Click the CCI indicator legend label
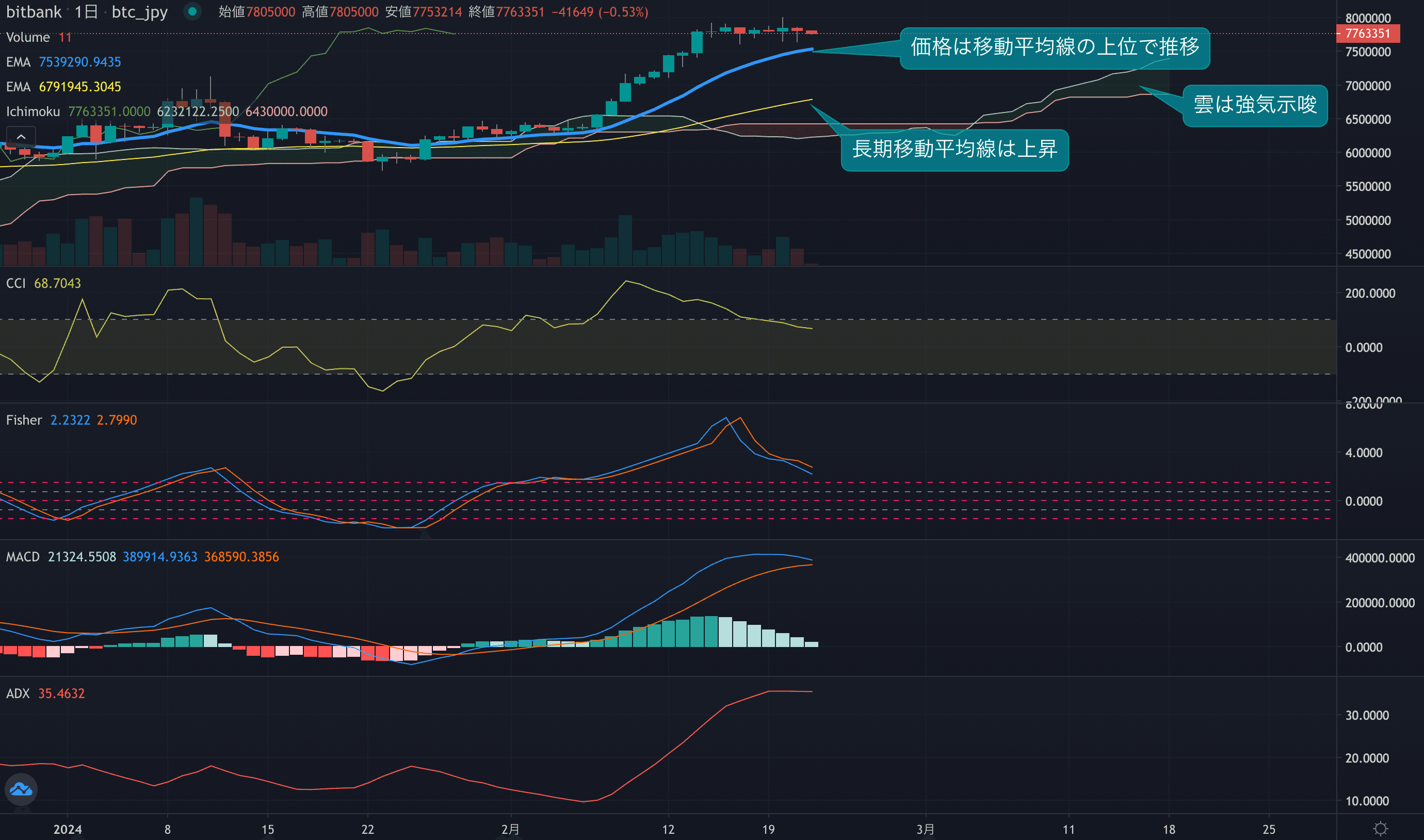 click(x=16, y=283)
